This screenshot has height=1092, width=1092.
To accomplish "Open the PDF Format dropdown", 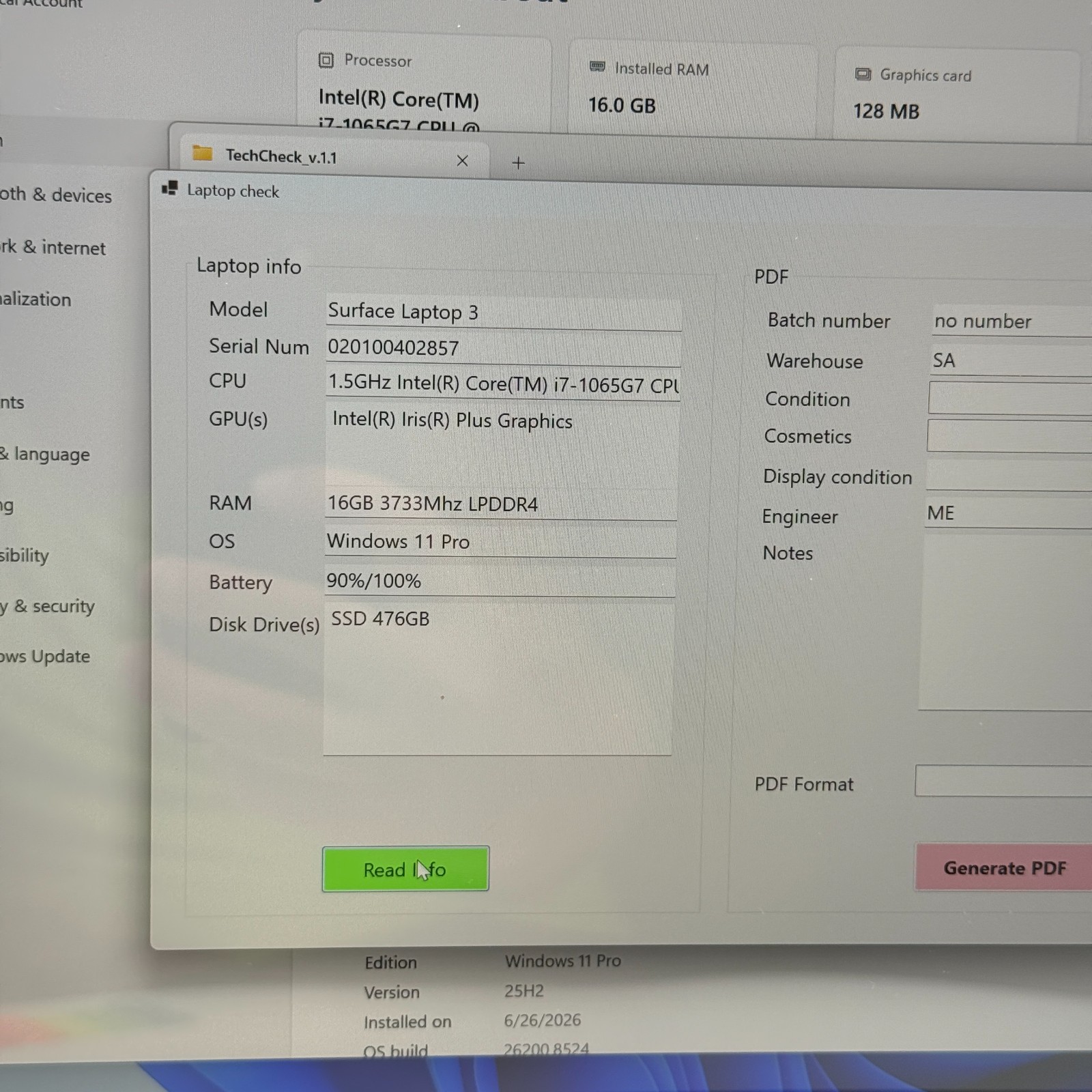I will pos(1003,781).
